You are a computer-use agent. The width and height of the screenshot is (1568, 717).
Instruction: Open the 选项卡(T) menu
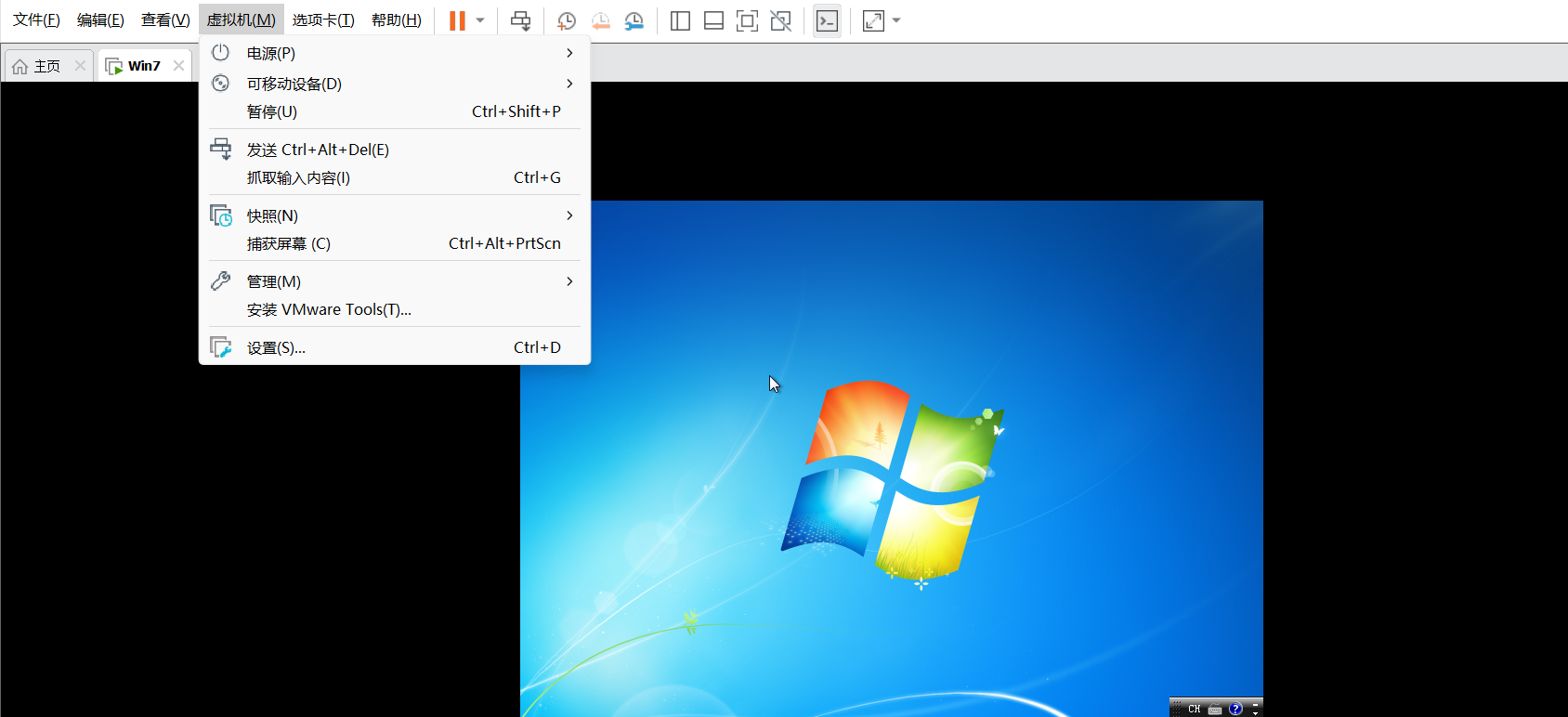click(x=323, y=20)
